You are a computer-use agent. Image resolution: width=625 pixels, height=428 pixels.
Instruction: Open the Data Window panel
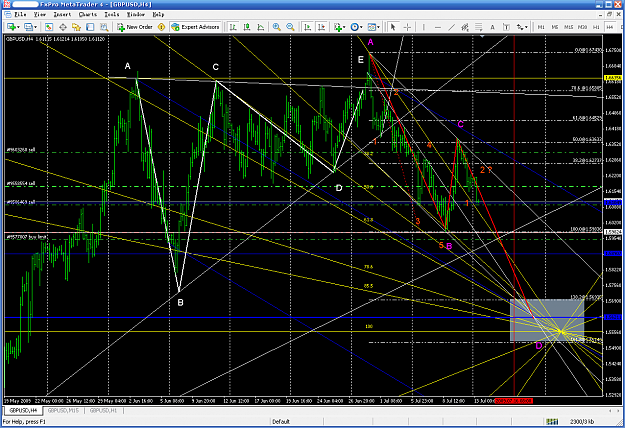[63, 27]
